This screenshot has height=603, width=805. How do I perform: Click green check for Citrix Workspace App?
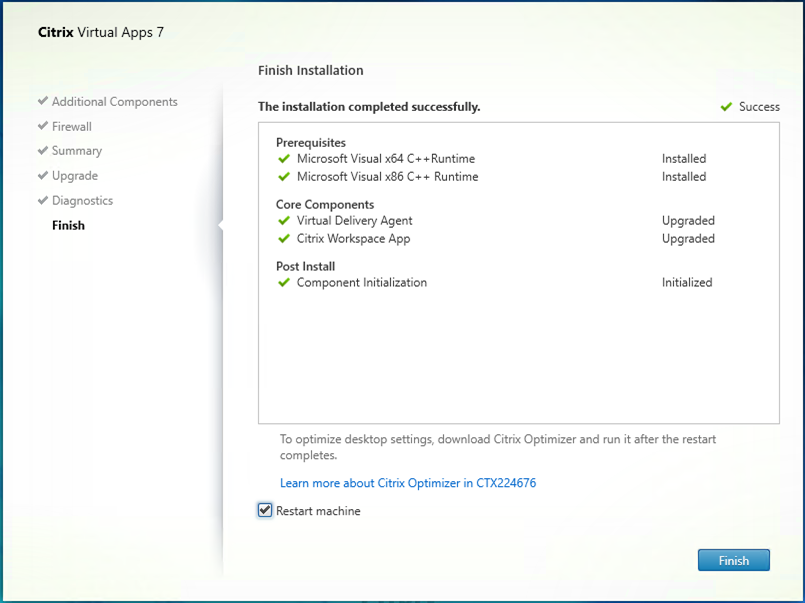(x=284, y=239)
